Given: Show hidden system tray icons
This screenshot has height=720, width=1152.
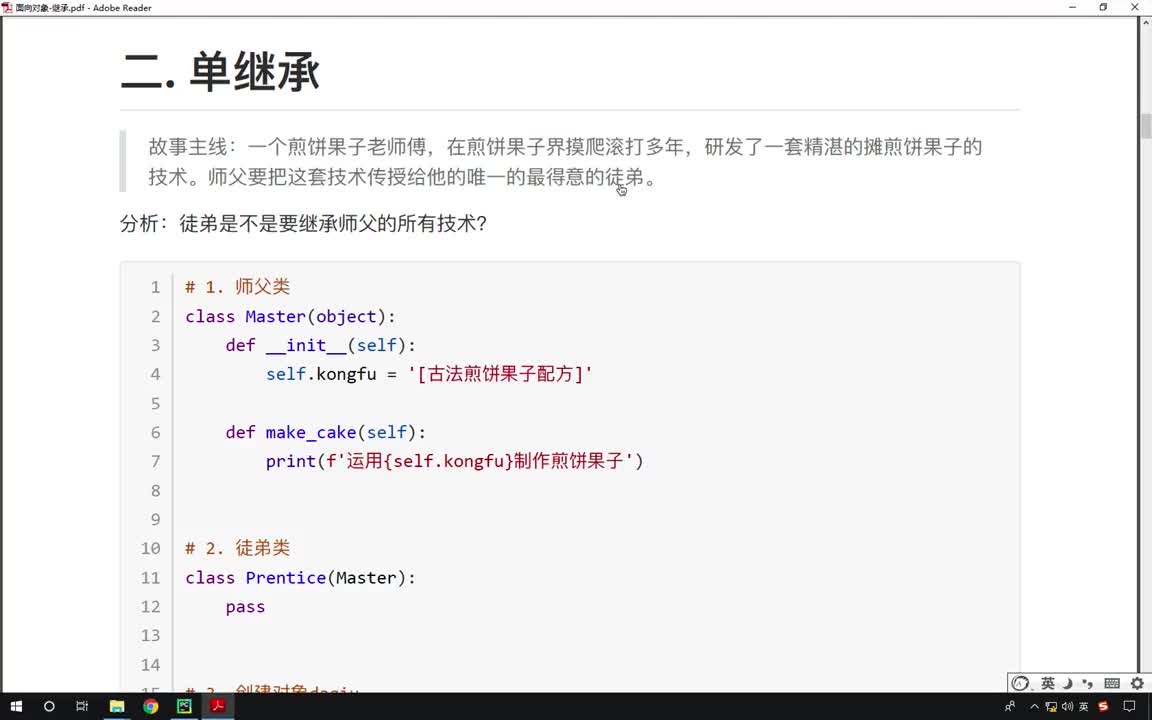Looking at the screenshot, I should pyautogui.click(x=1034, y=706).
